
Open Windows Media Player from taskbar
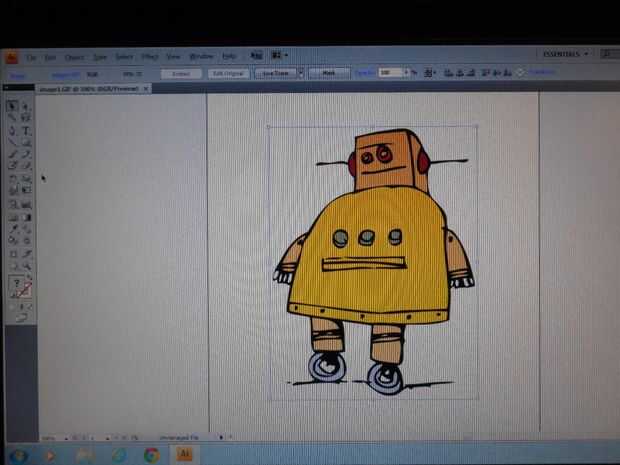(x=50, y=456)
